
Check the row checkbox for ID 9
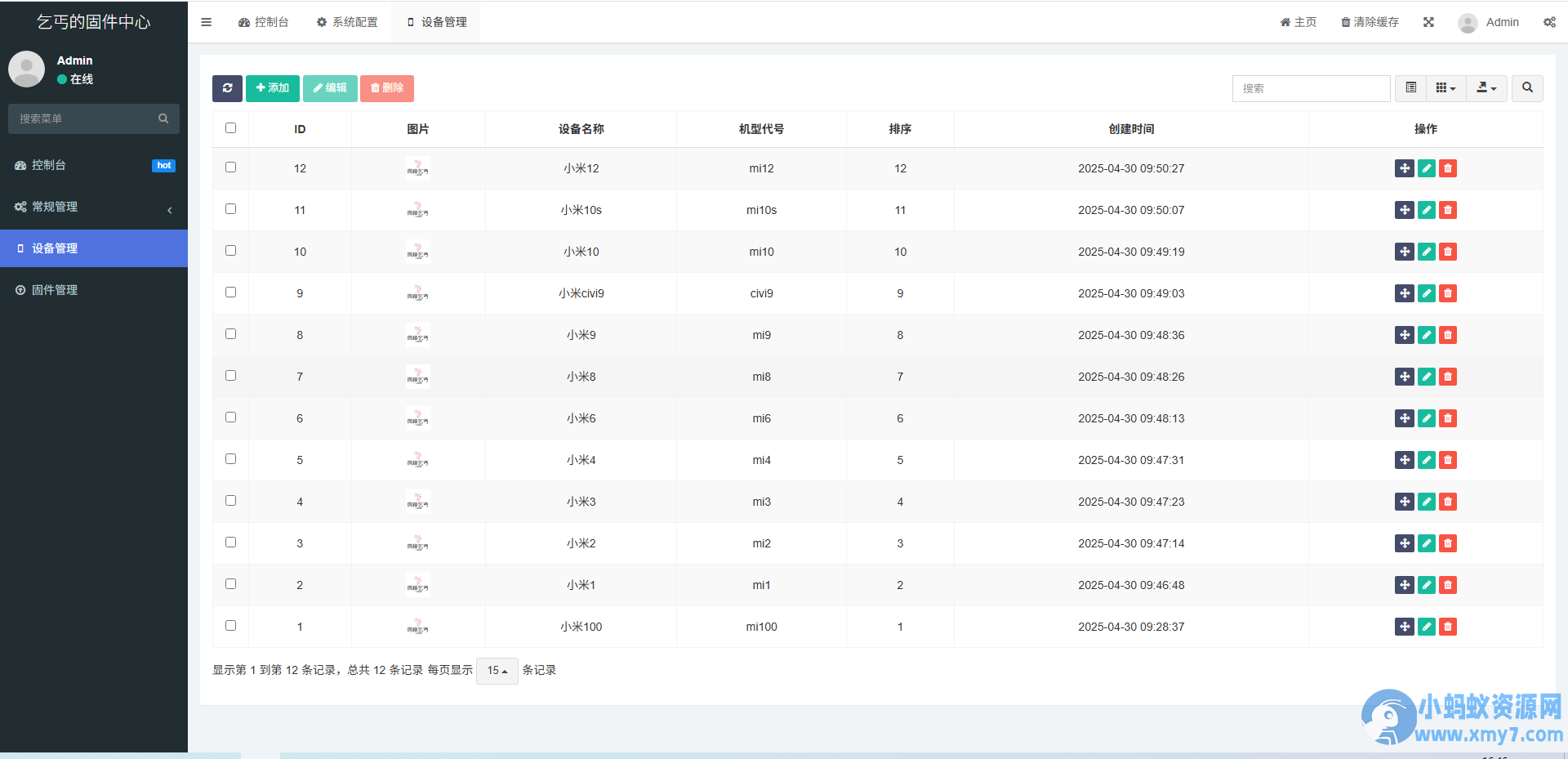(x=230, y=292)
